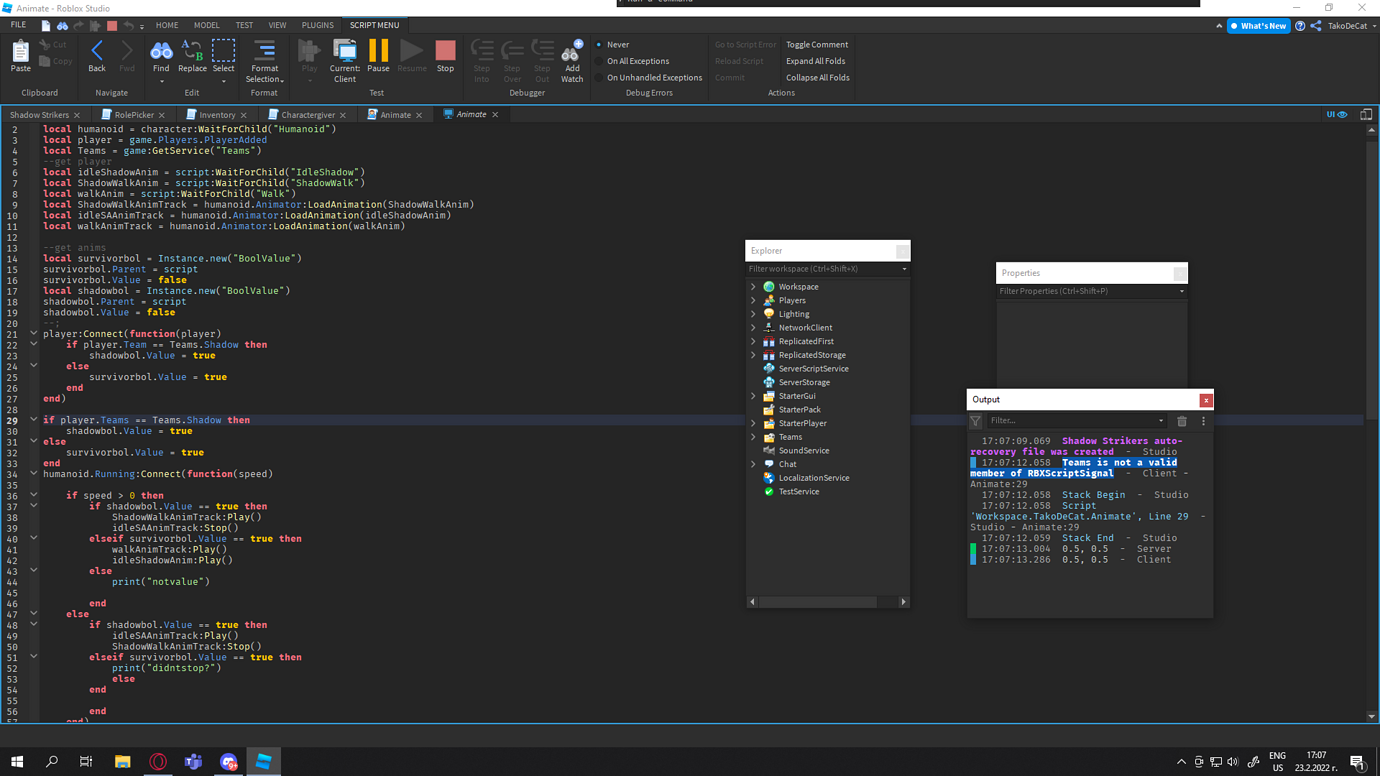Click the What's New button

(1258, 26)
